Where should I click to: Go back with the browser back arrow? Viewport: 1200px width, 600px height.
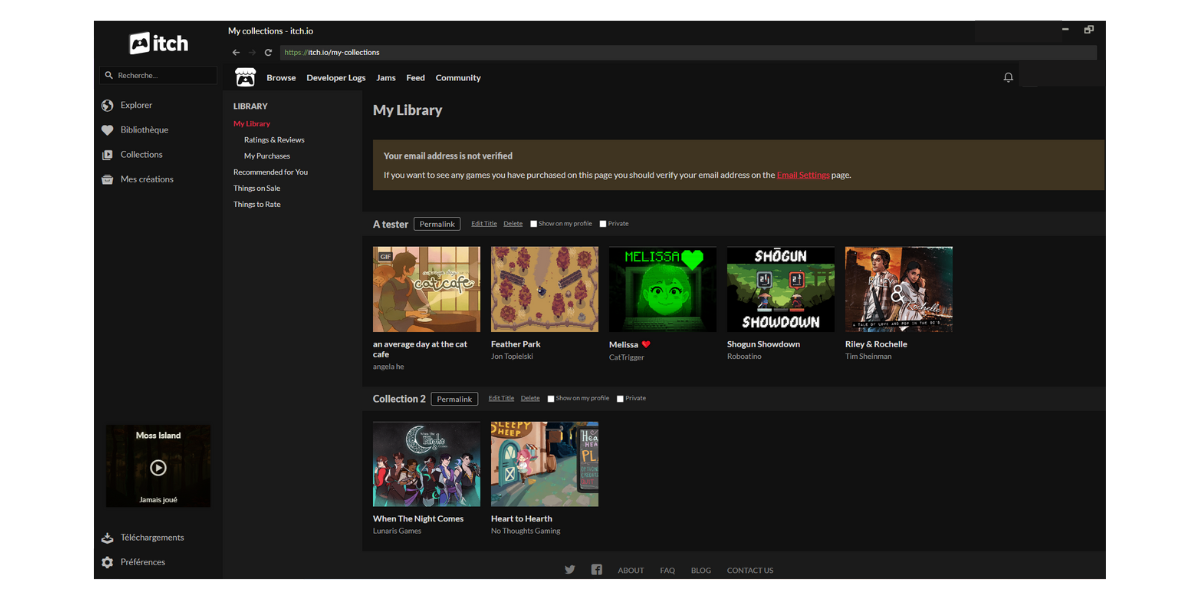tap(236, 52)
